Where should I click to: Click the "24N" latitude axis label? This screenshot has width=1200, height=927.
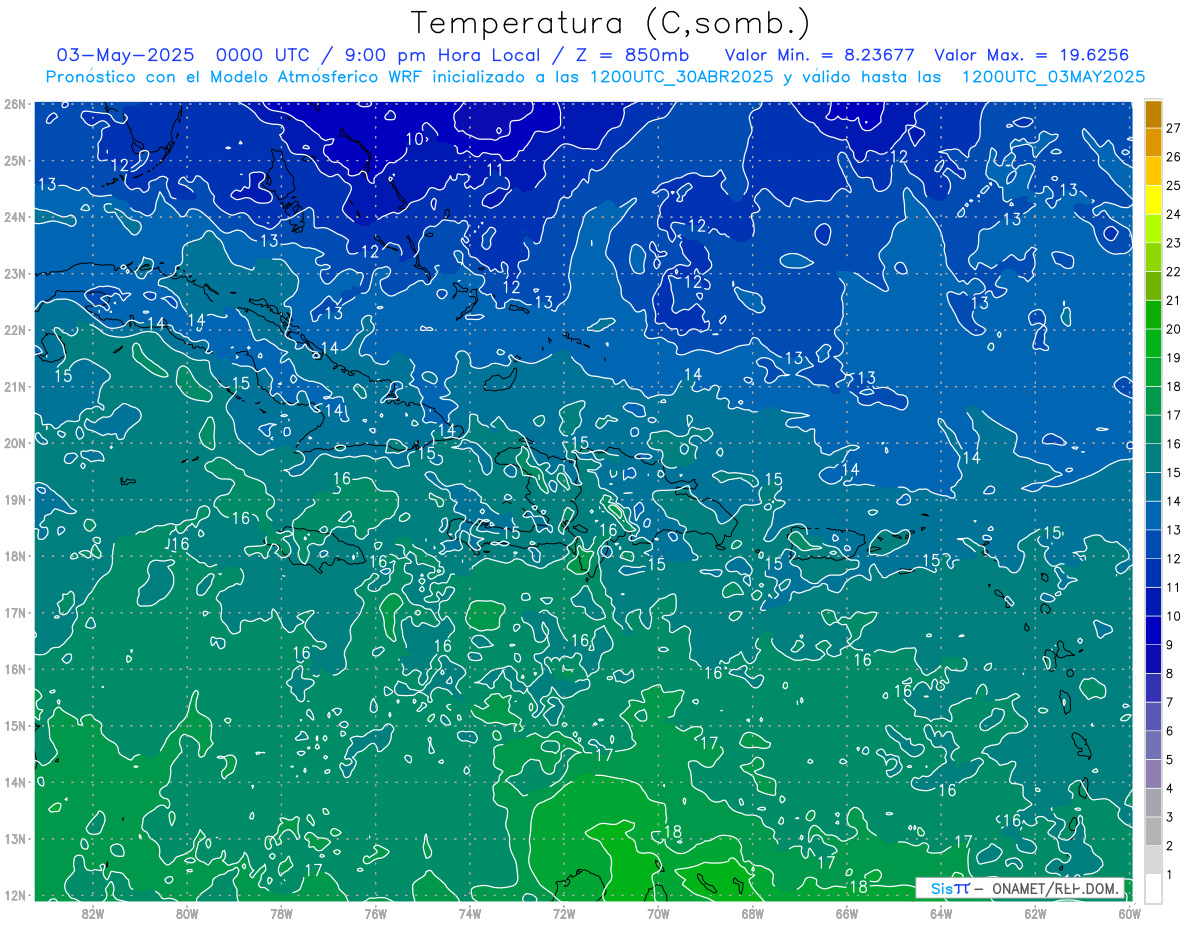[x=14, y=217]
